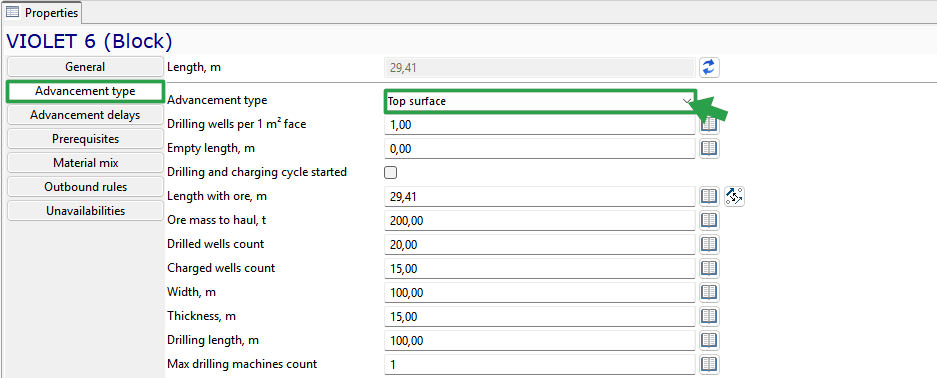Click the Length, m read-only field
This screenshot has height=378, width=937.
pos(540,67)
